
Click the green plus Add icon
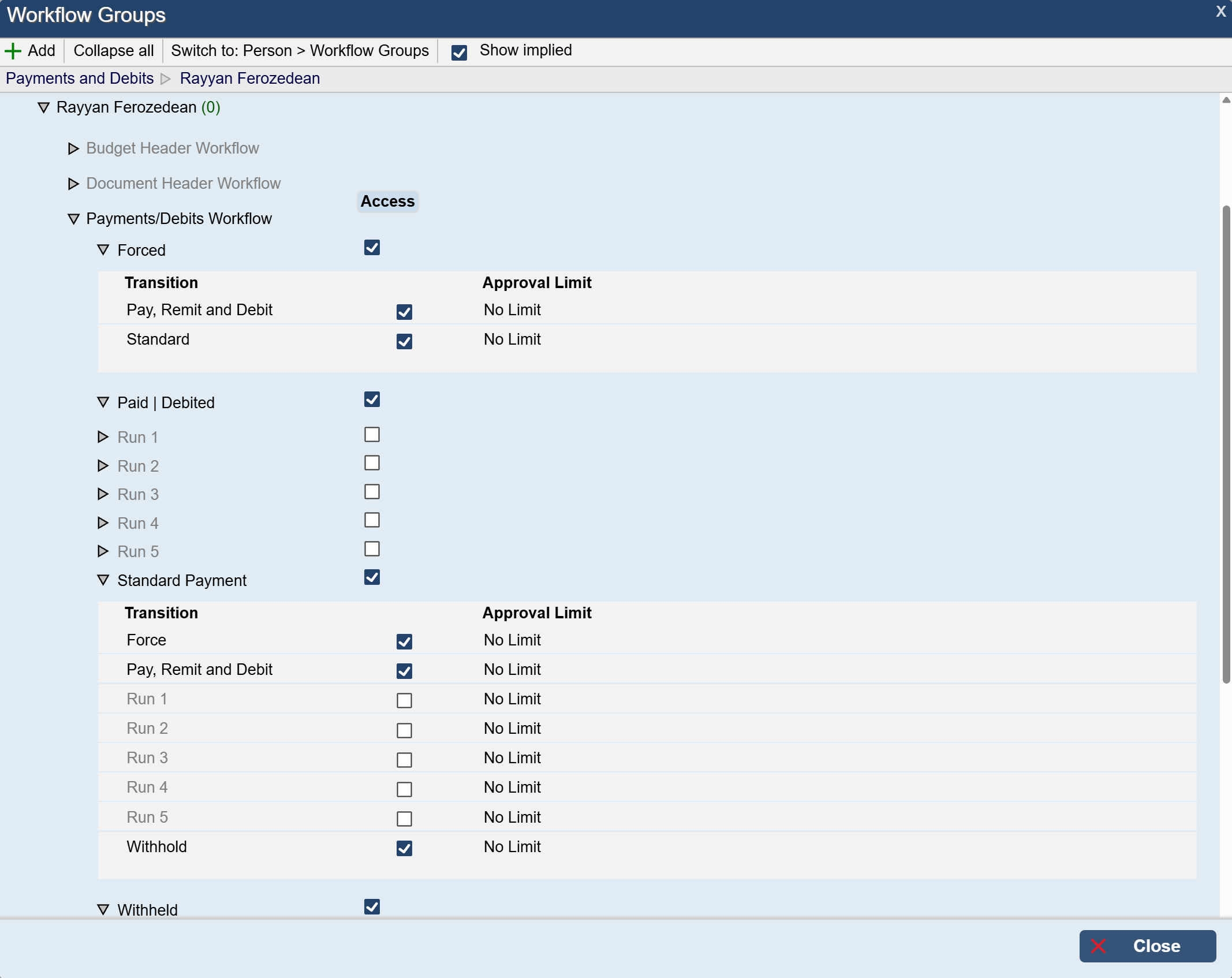tap(13, 51)
